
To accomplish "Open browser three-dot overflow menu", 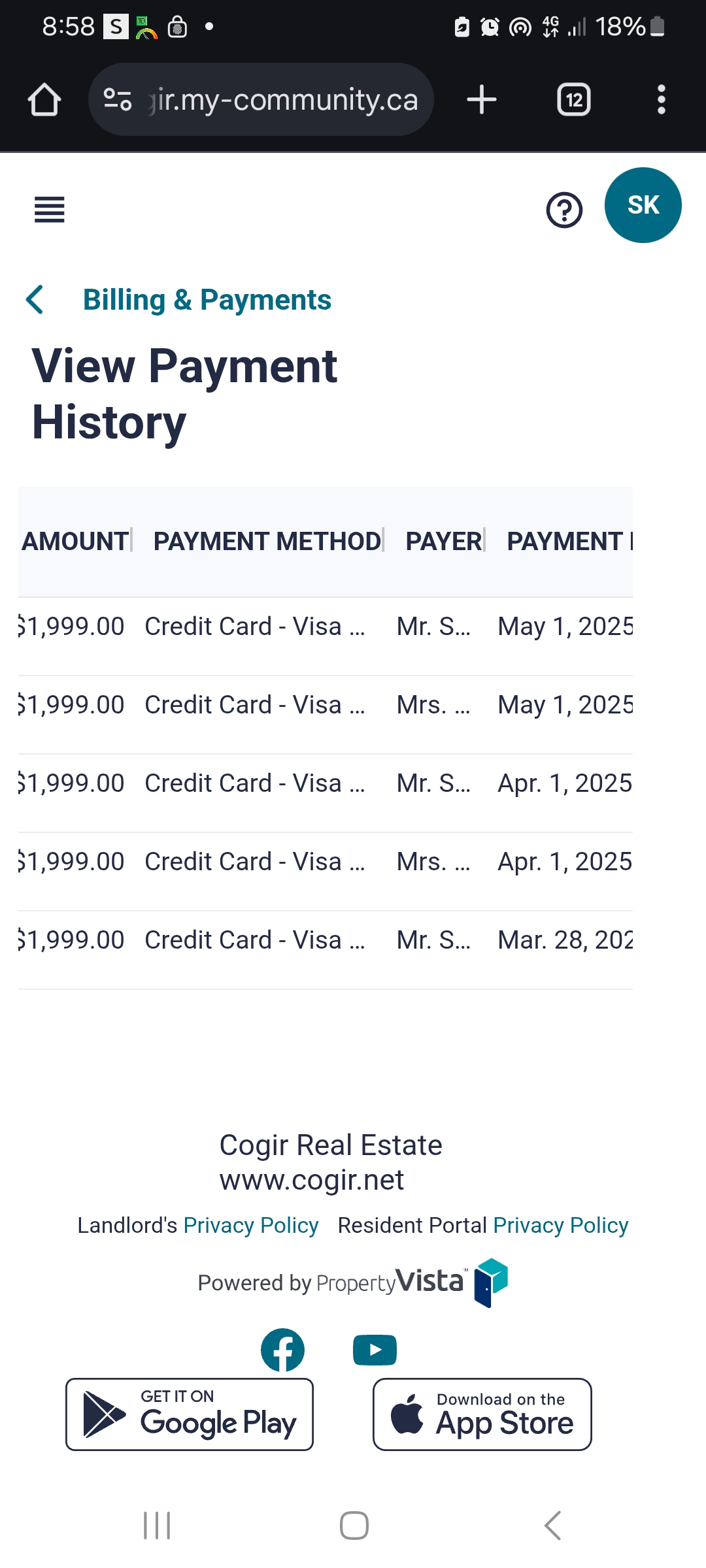I will pyautogui.click(x=661, y=100).
